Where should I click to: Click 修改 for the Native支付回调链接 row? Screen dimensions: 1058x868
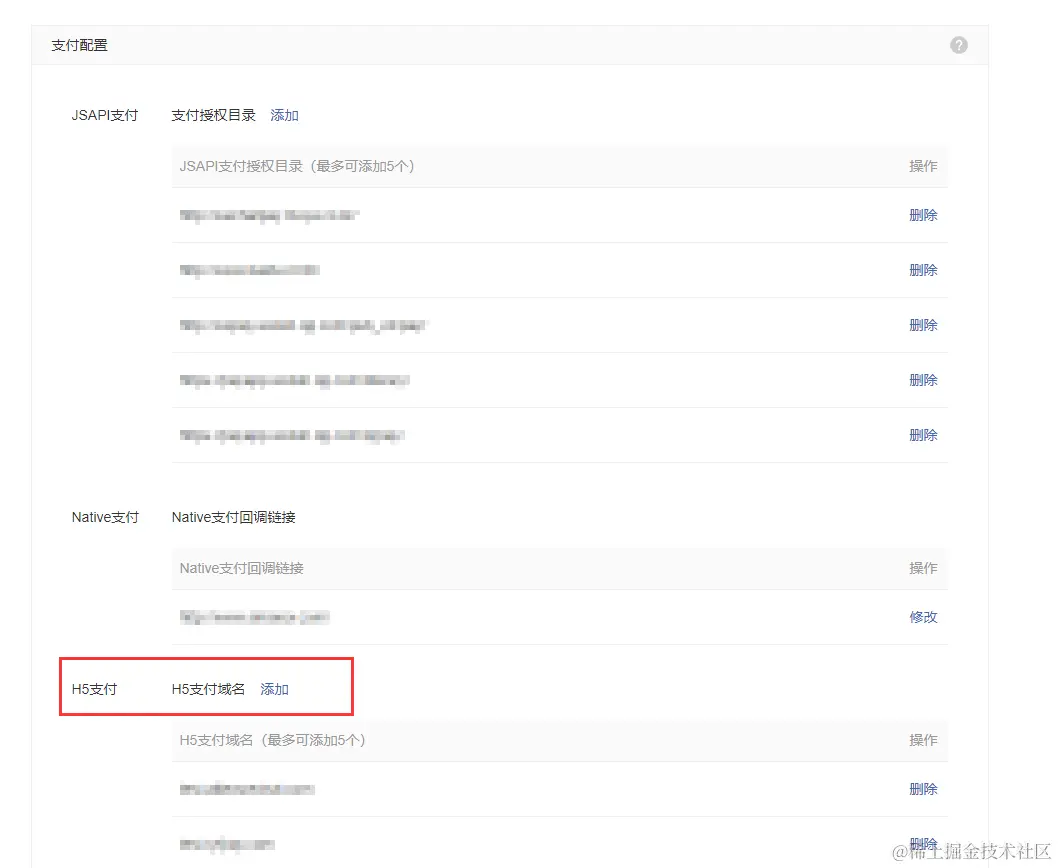[923, 617]
